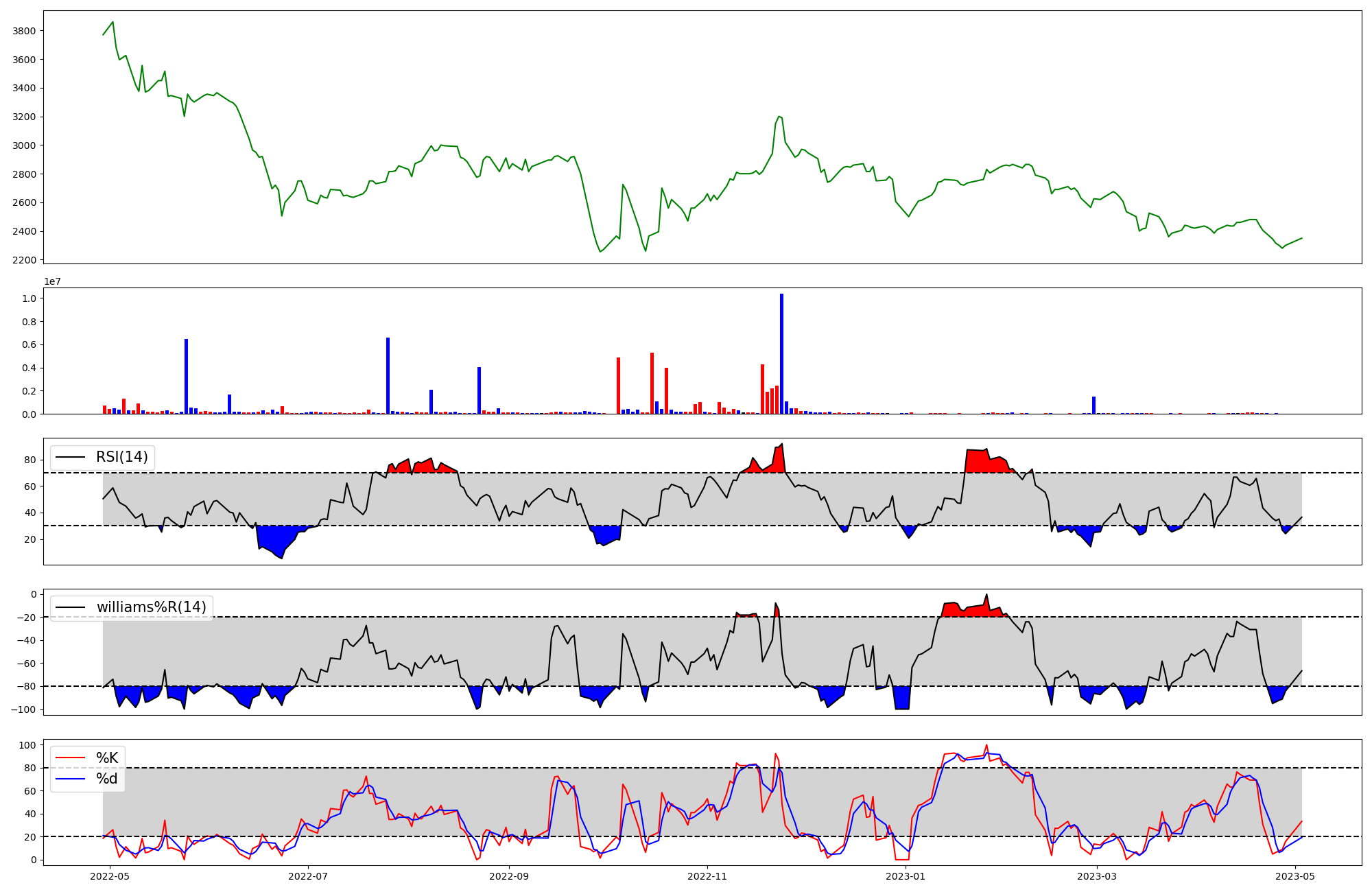This screenshot has height=892, width=1372.
Task: Click the 2022-09 x-axis date label
Action: point(509,876)
